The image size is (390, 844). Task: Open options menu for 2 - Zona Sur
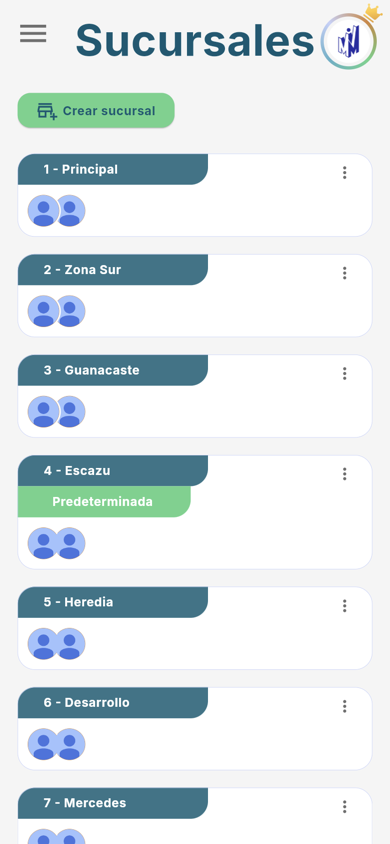tap(344, 273)
